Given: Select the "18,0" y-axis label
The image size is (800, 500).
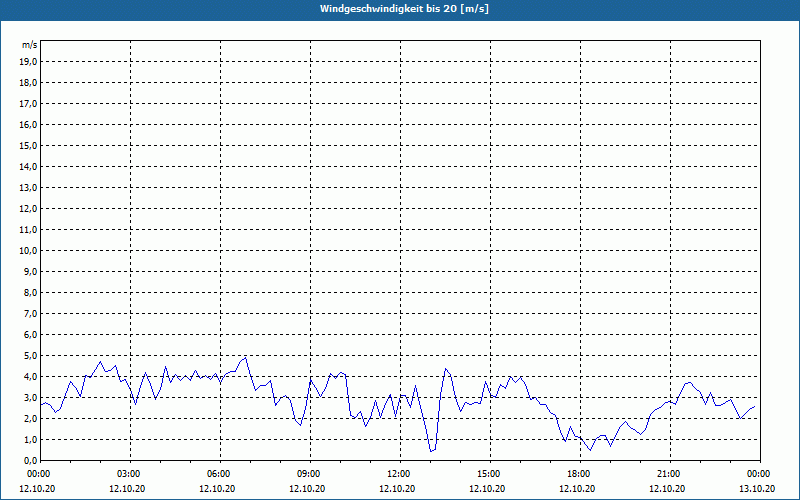Looking at the screenshot, I should pyautogui.click(x=28, y=83).
